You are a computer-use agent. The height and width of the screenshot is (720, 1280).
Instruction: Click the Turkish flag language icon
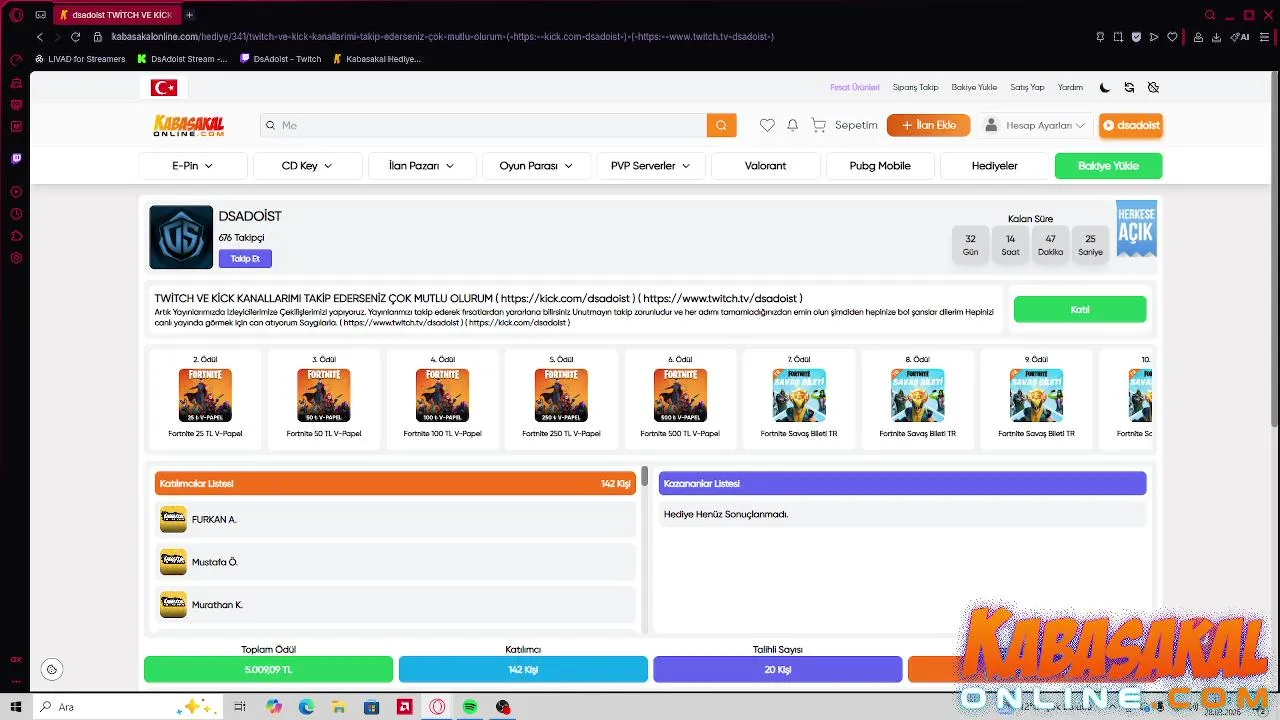[164, 88]
